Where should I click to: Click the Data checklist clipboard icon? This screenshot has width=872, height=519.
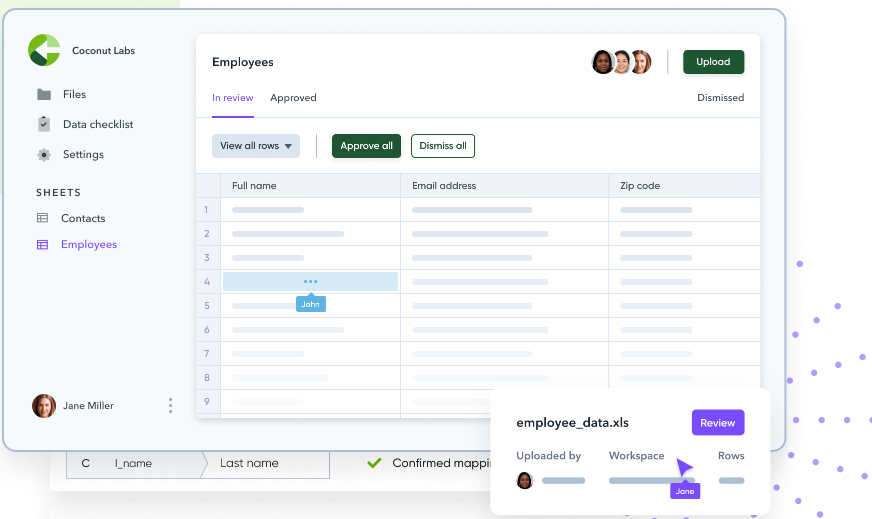[44, 125]
